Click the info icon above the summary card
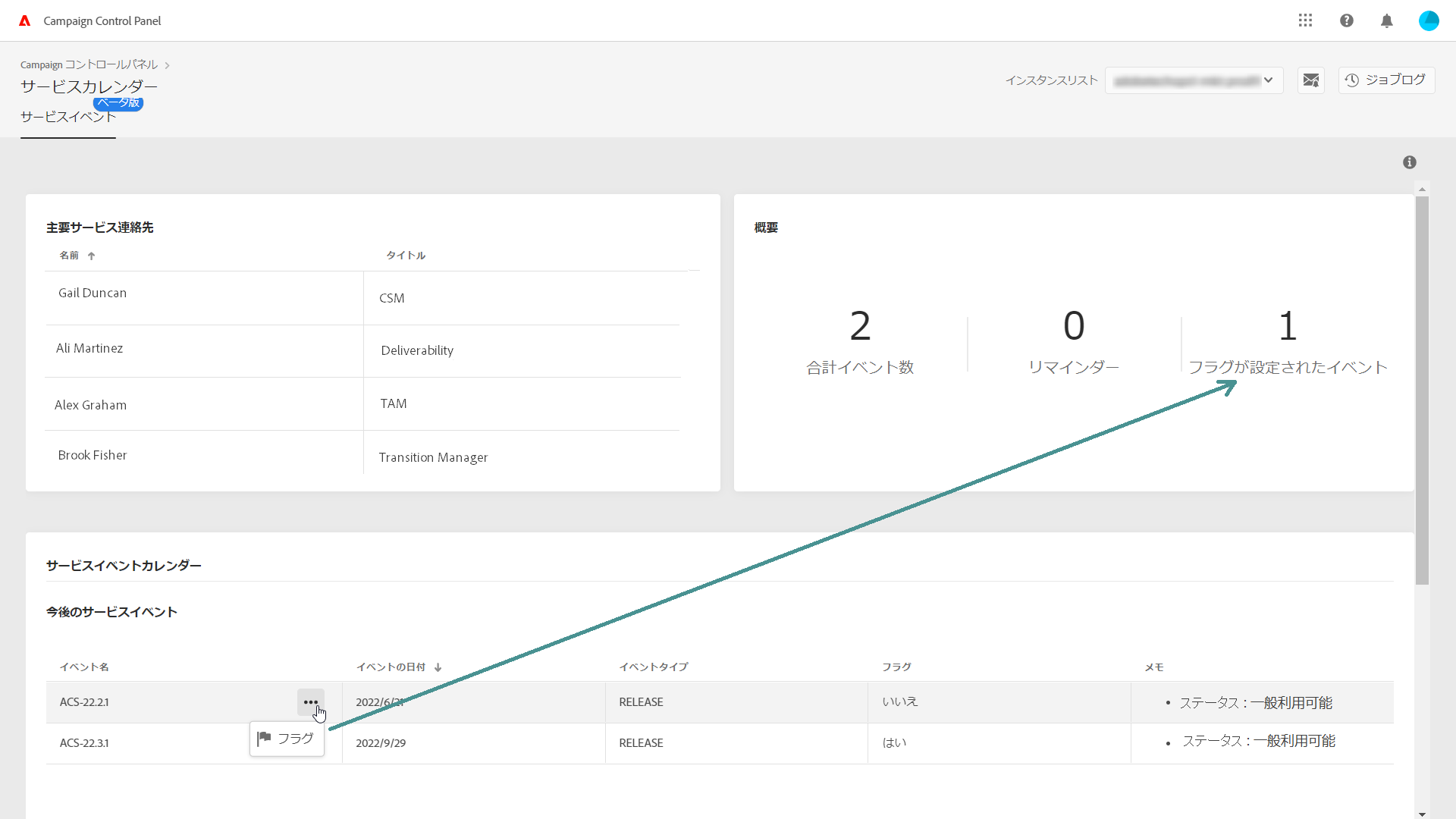The width and height of the screenshot is (1456, 819). (1410, 162)
